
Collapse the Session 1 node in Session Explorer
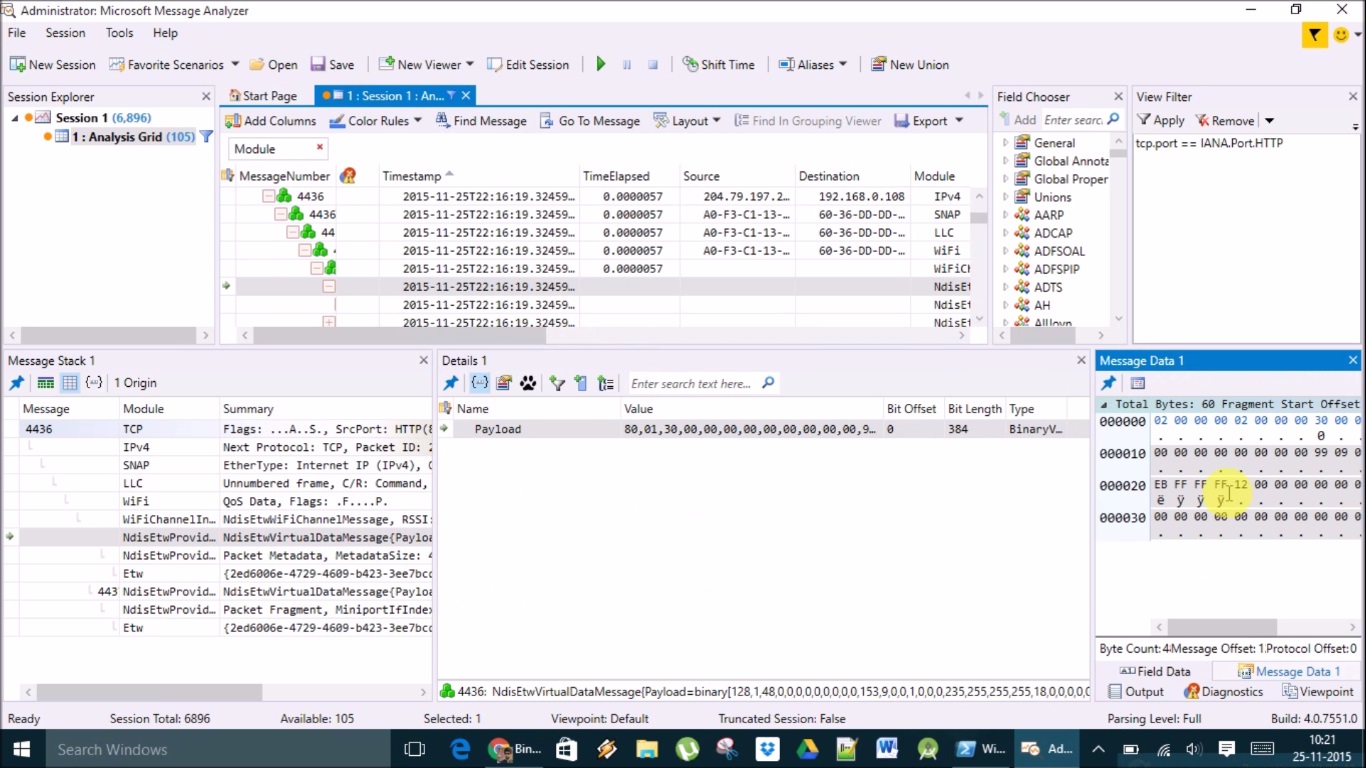15,118
